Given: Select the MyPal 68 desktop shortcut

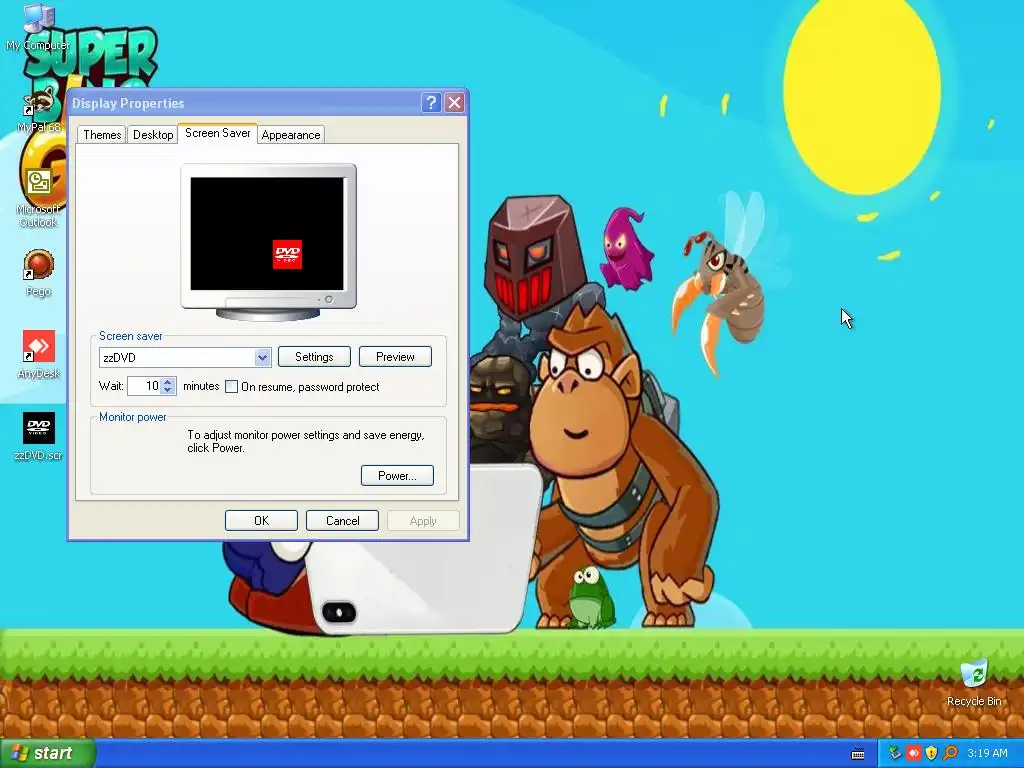Looking at the screenshot, I should pyautogui.click(x=38, y=110).
